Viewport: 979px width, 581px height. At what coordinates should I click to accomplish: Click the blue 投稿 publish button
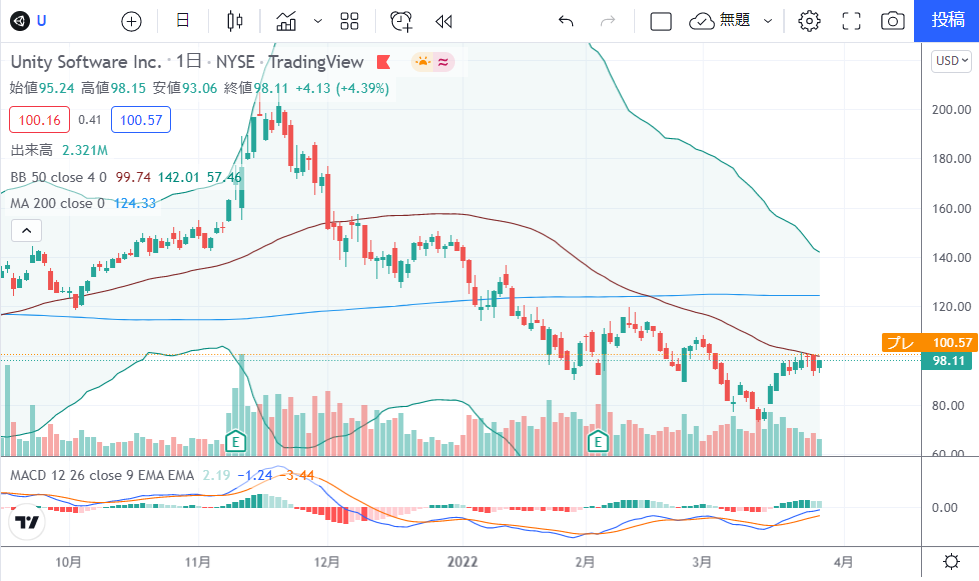point(947,21)
